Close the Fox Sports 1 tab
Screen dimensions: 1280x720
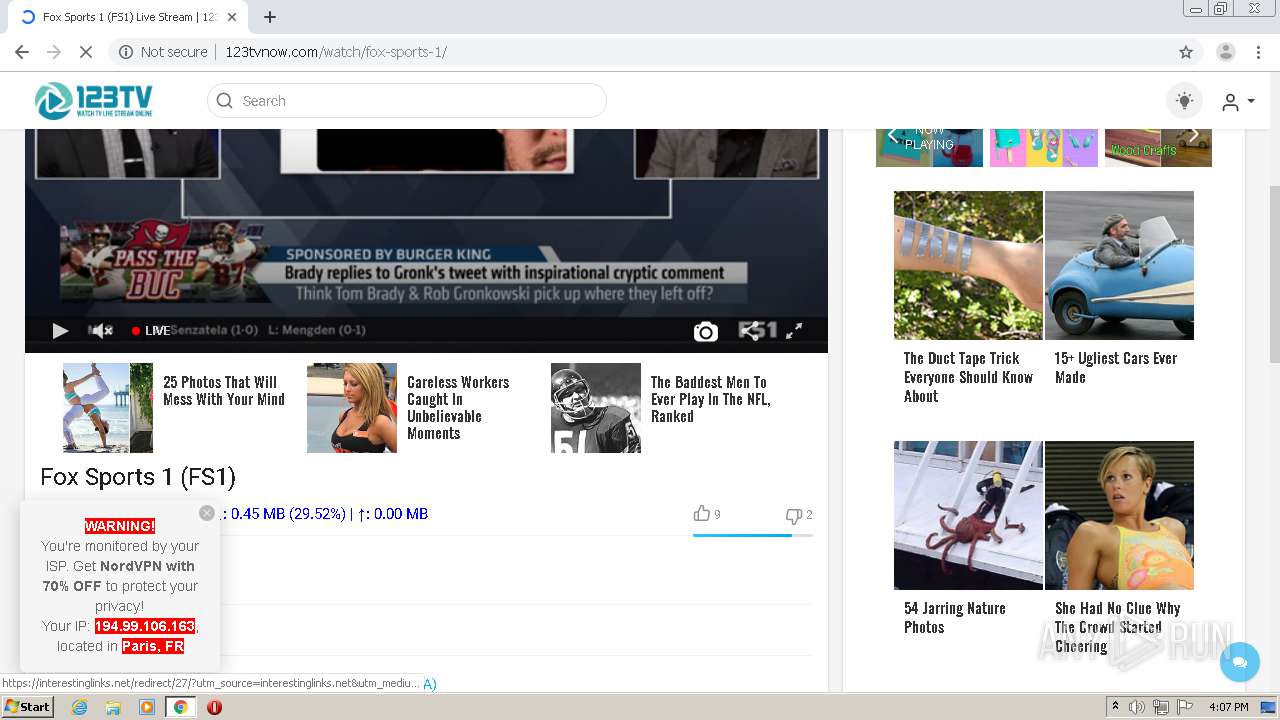(232, 17)
